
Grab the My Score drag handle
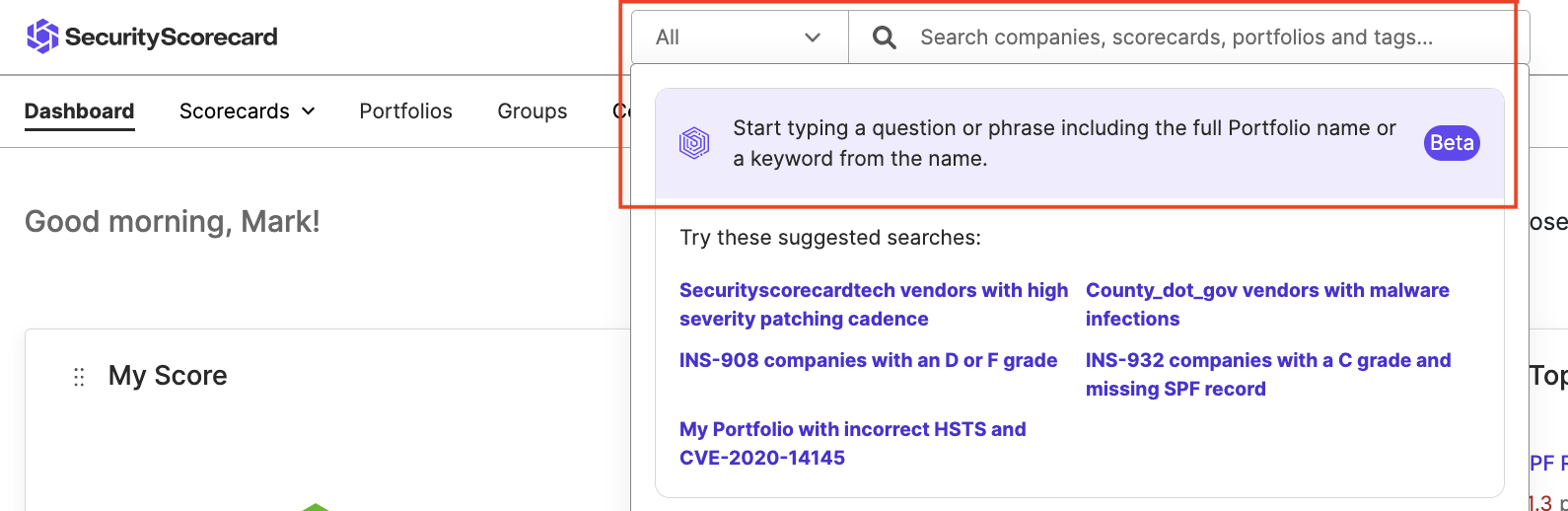coord(79,377)
